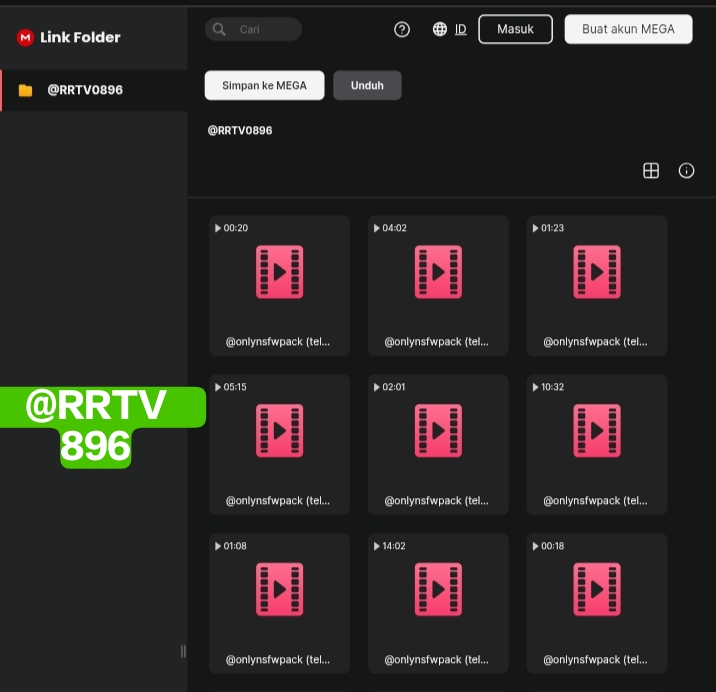Switch view with the grid layout icon

(651, 170)
